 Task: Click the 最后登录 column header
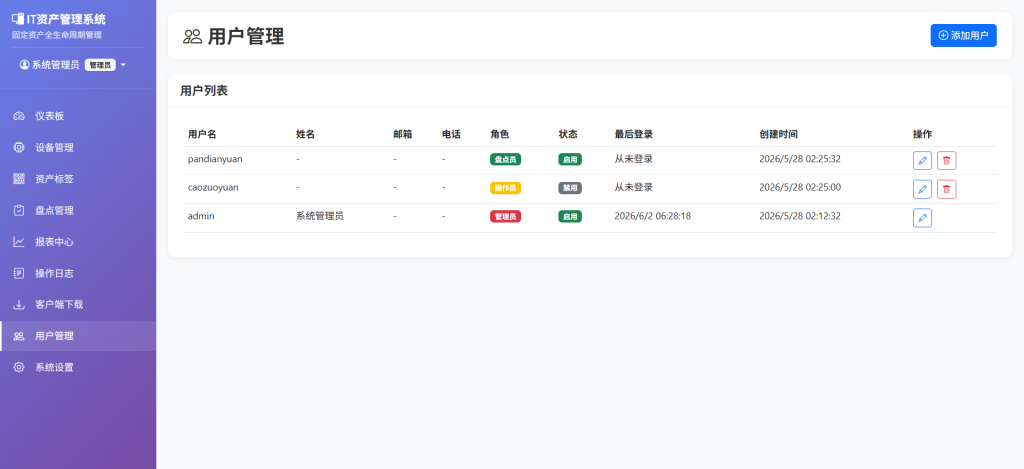tap(633, 135)
